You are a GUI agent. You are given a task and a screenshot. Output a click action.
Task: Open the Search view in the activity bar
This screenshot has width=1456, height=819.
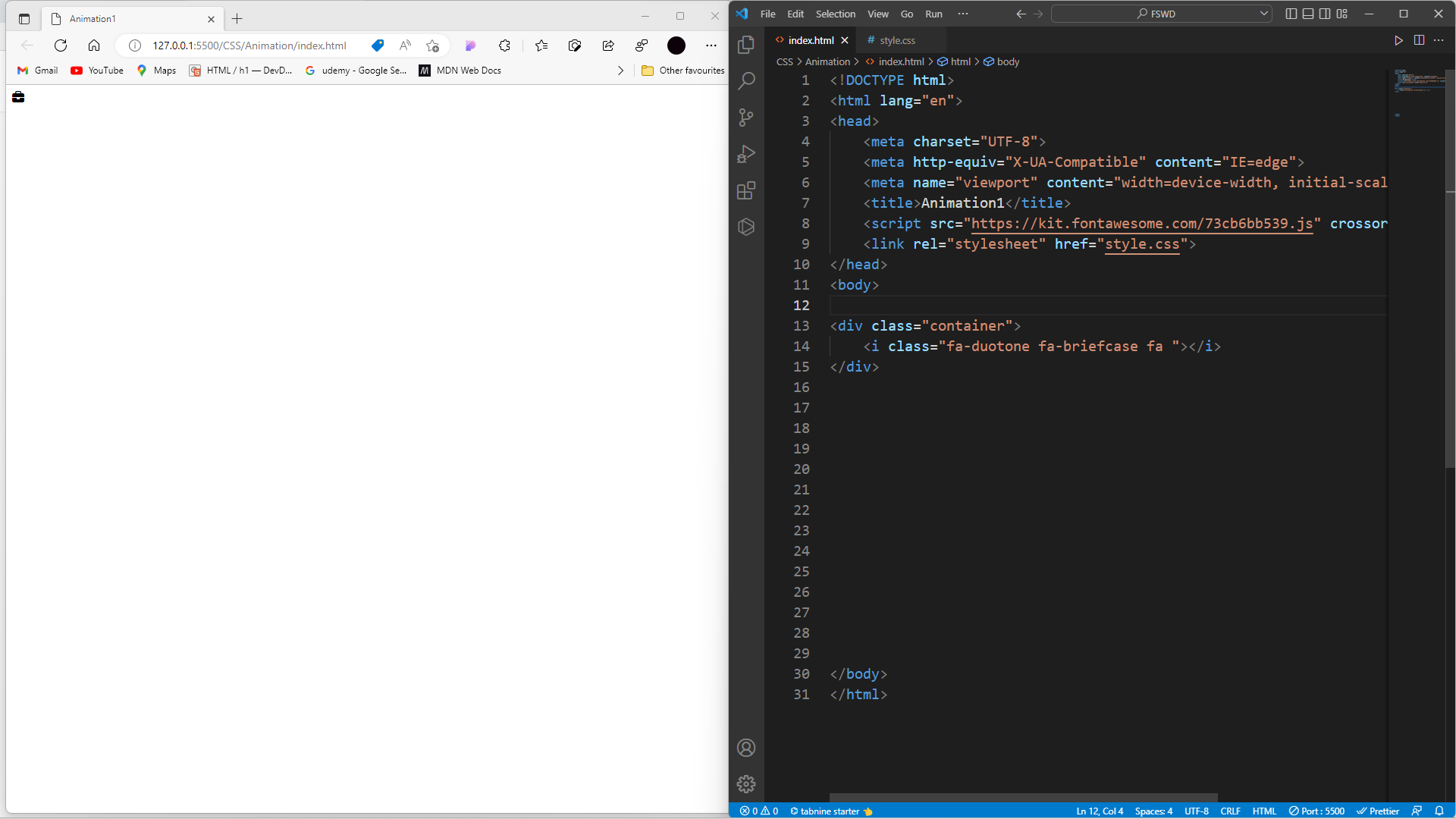coord(746,80)
